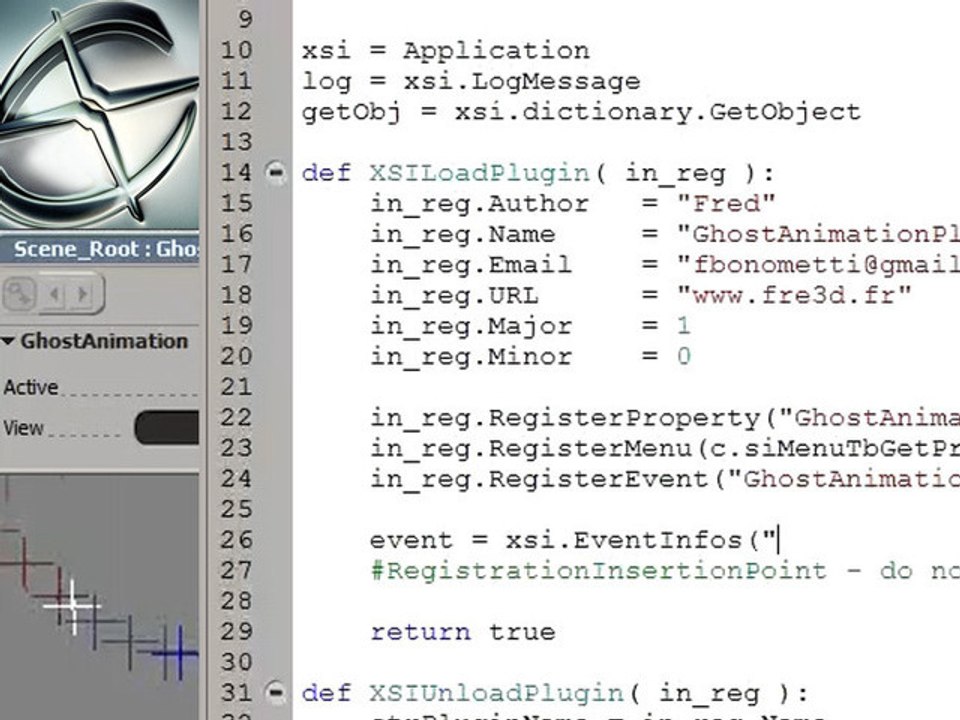The width and height of the screenshot is (960, 720).
Task: Collapse the GhostAnimation property section
Action: coord(8,341)
